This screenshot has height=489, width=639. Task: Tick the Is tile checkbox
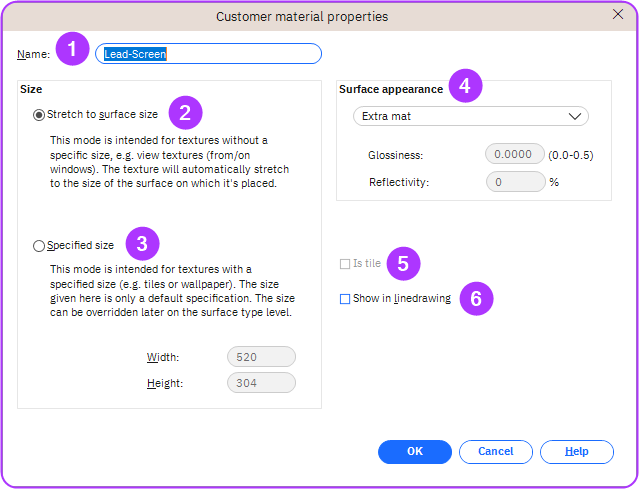tap(345, 264)
